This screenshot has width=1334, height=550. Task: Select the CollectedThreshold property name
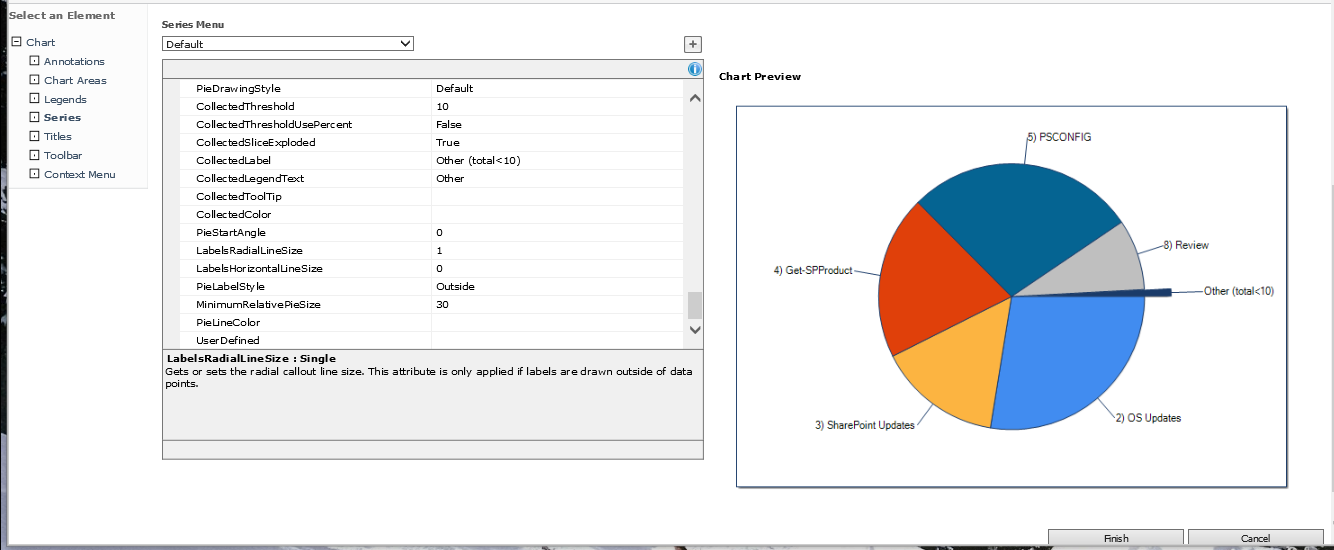coord(245,106)
